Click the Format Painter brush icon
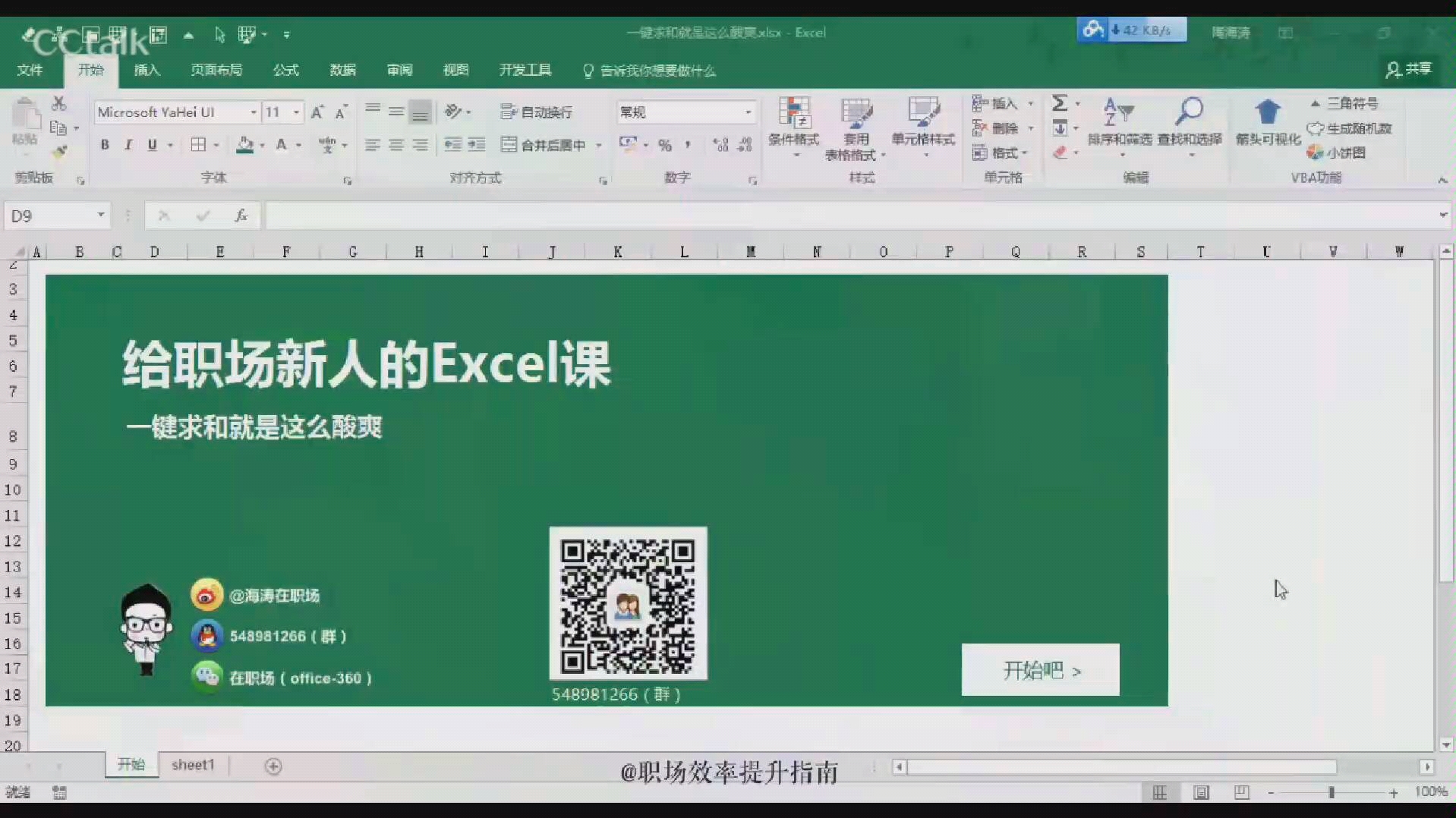 click(x=58, y=153)
